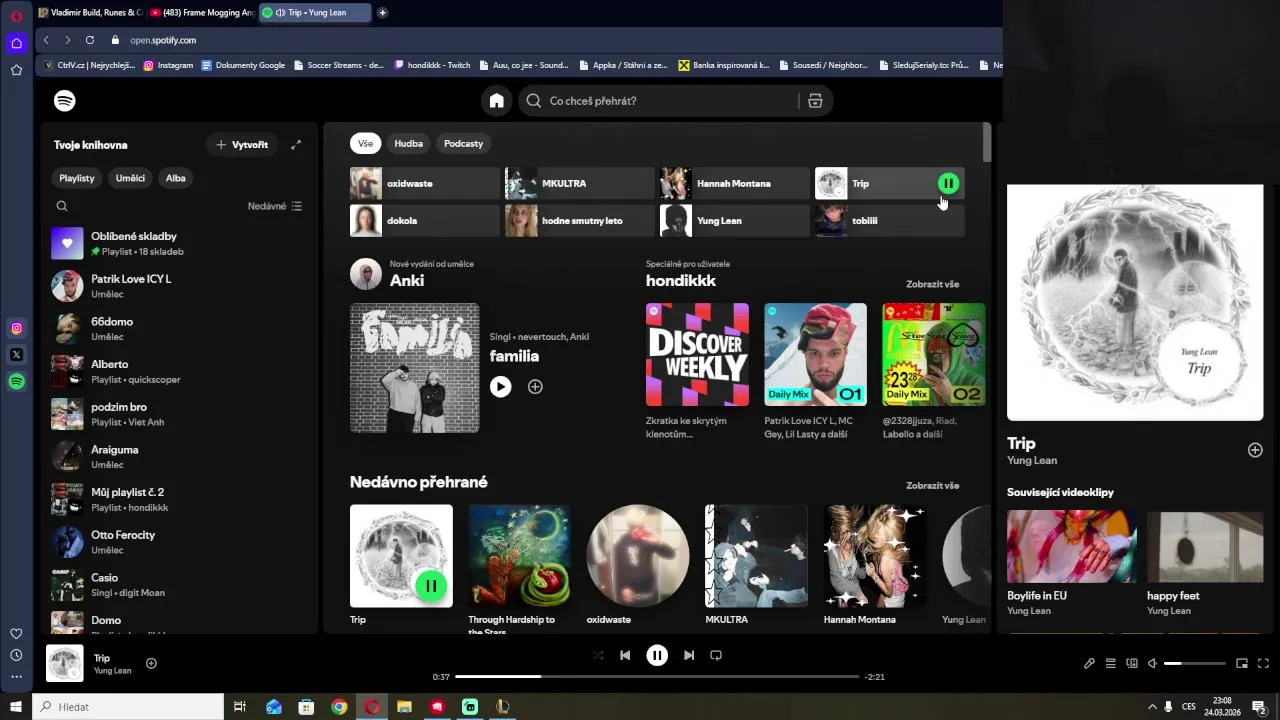This screenshot has width=1280, height=720.
Task: Switch to the Frame Mogging YouTube tab
Action: 201,13
